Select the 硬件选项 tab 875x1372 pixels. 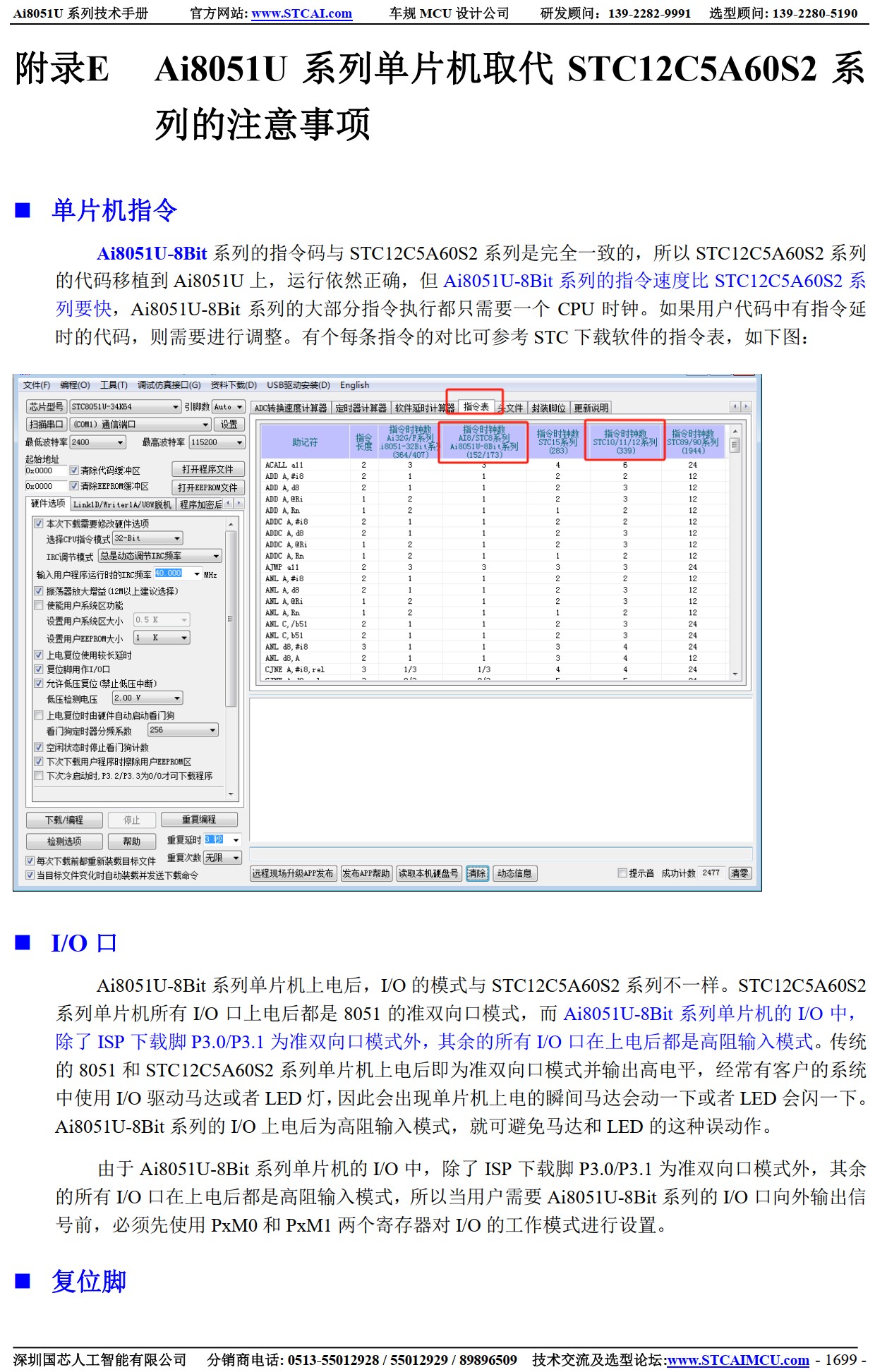pyautogui.click(x=48, y=504)
